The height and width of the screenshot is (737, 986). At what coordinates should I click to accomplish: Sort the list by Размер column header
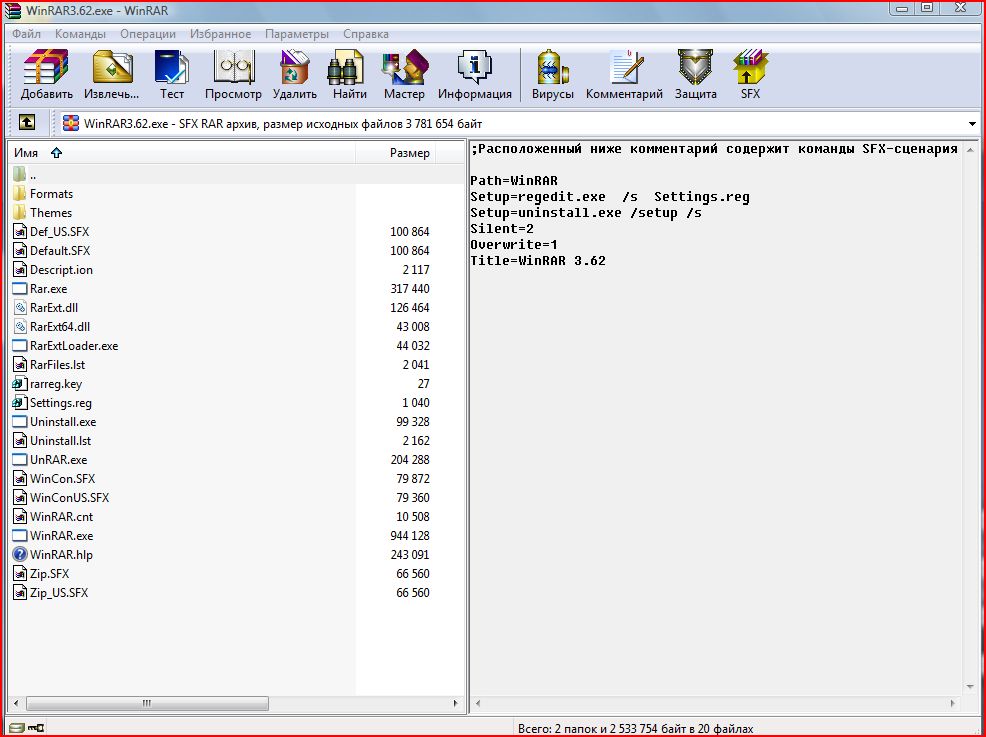click(x=409, y=153)
